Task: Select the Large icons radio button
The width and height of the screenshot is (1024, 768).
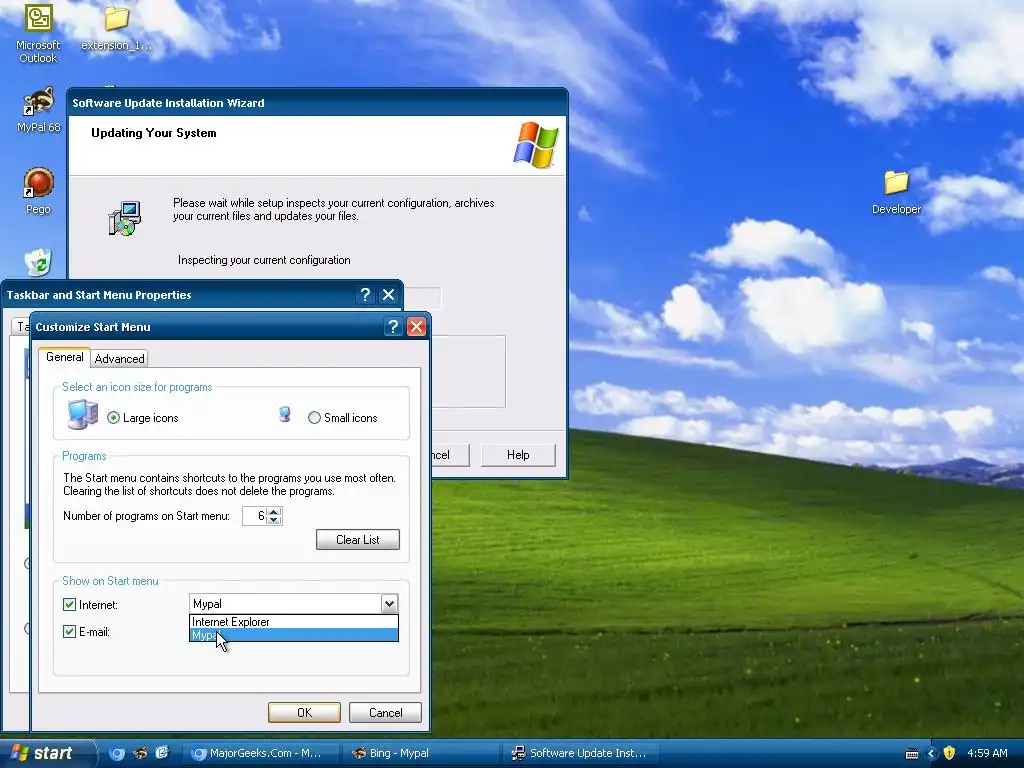Action: click(114, 418)
